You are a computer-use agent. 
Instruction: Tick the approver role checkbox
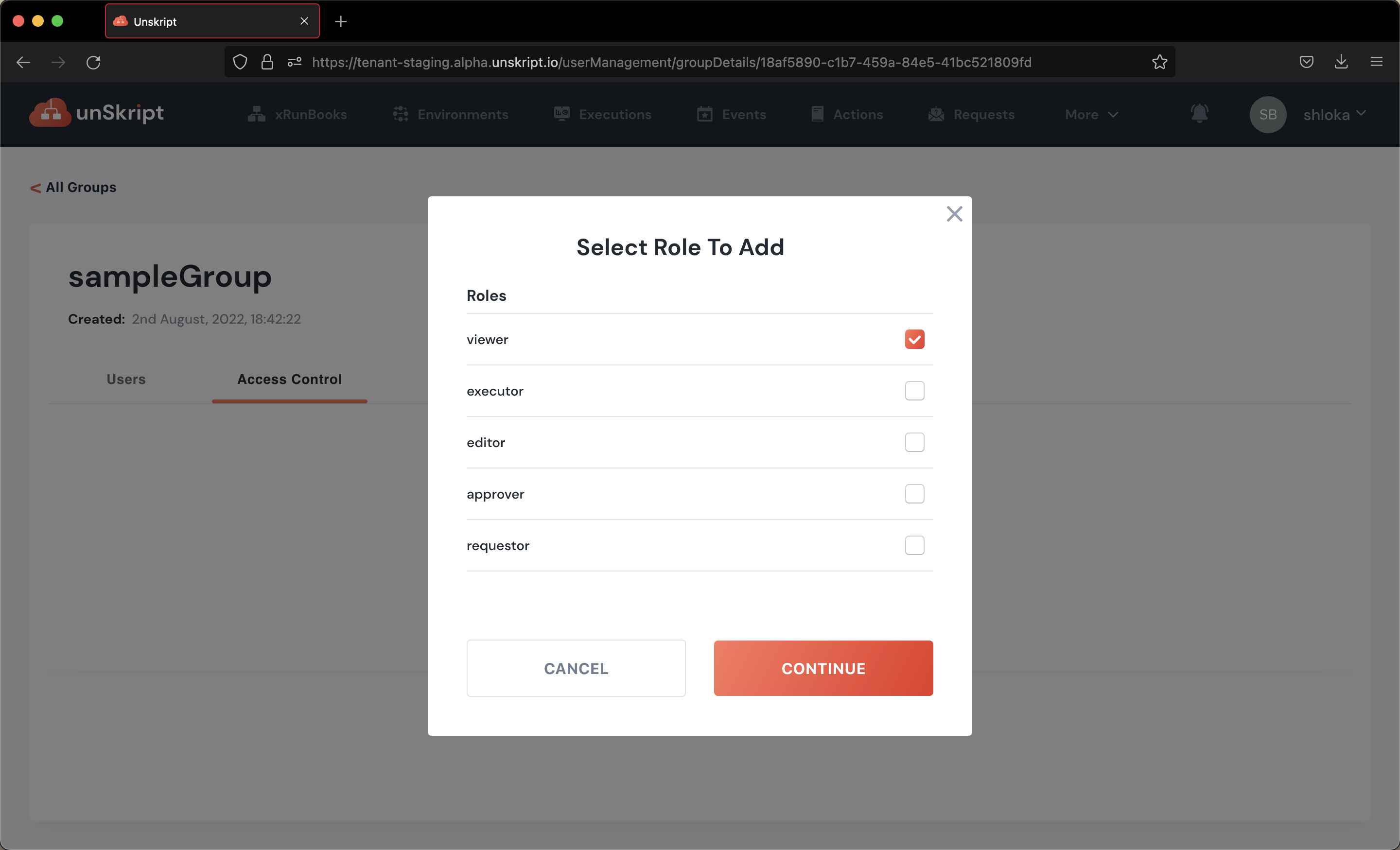pyautogui.click(x=914, y=494)
